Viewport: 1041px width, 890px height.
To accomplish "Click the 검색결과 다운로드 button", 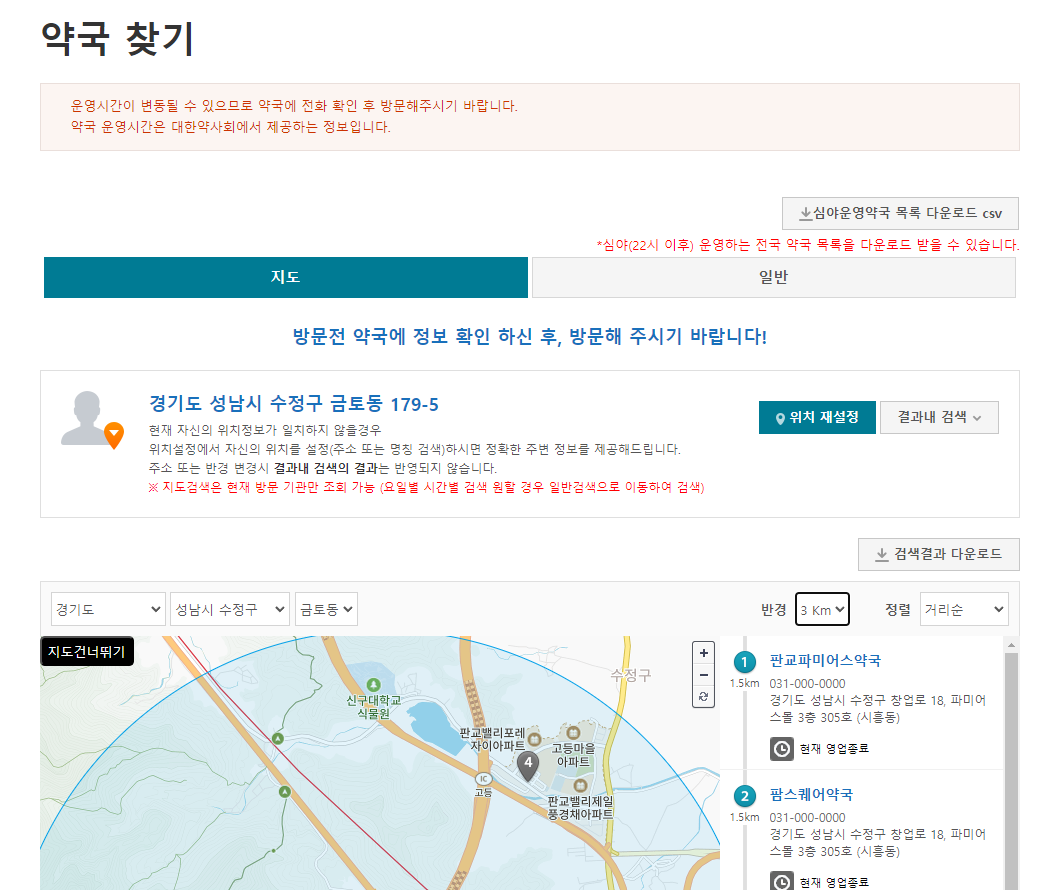I will [939, 554].
